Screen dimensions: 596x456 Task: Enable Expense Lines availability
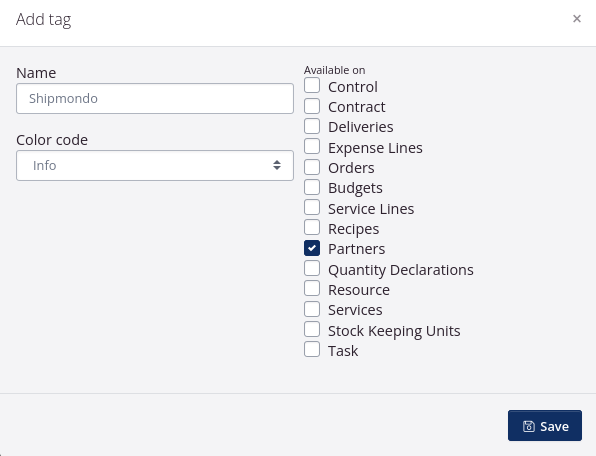[x=312, y=146]
